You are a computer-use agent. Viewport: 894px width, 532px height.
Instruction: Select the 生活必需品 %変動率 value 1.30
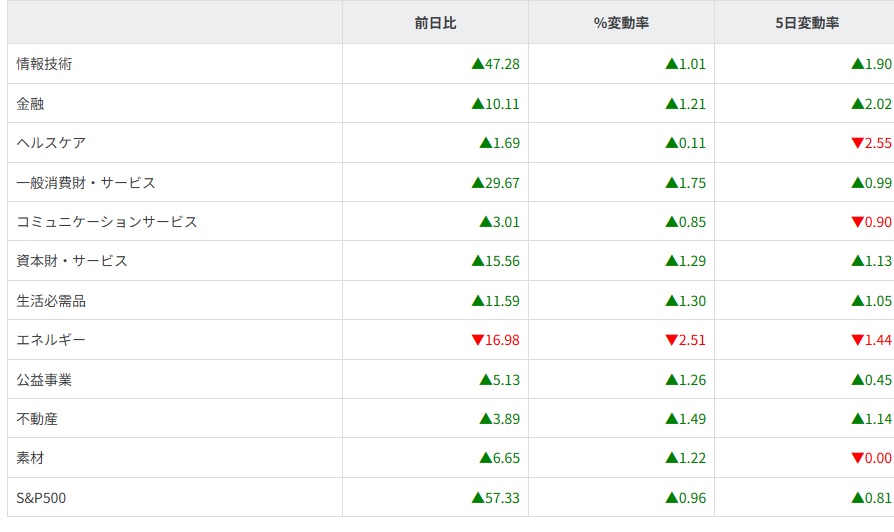coord(692,301)
